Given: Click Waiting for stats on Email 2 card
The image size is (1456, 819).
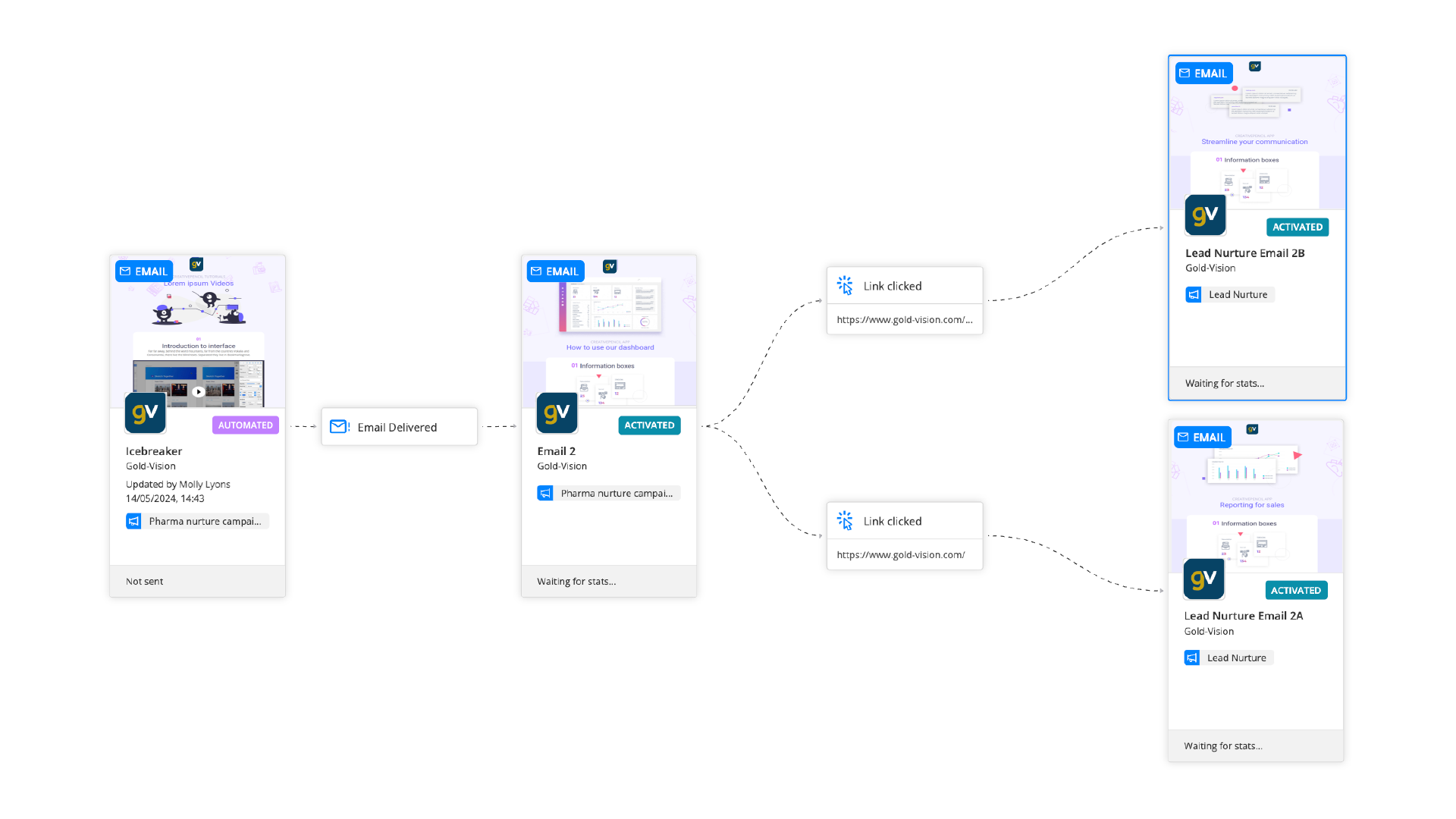Looking at the screenshot, I should point(576,582).
